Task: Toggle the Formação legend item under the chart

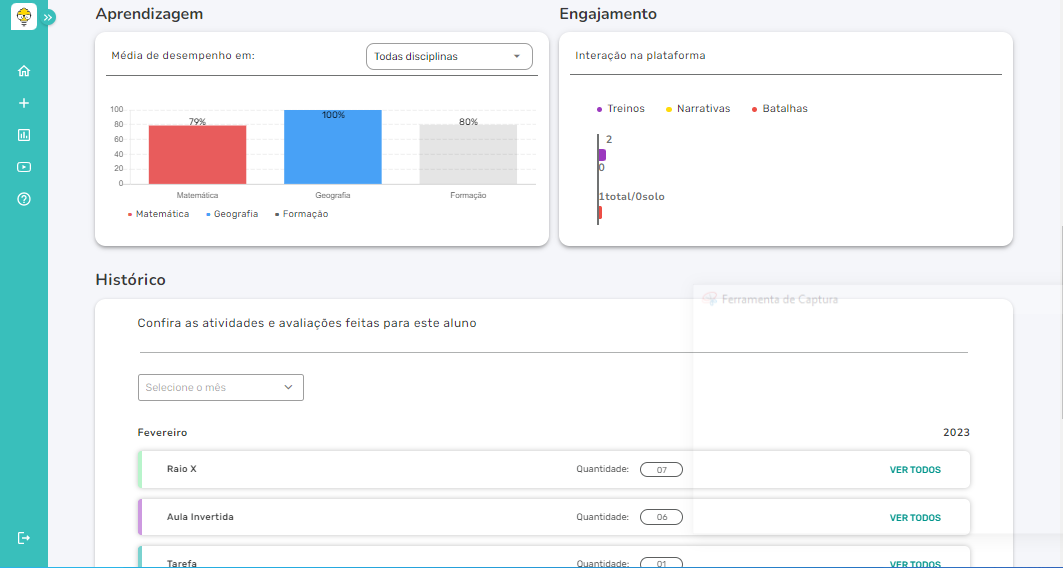Action: point(301,214)
